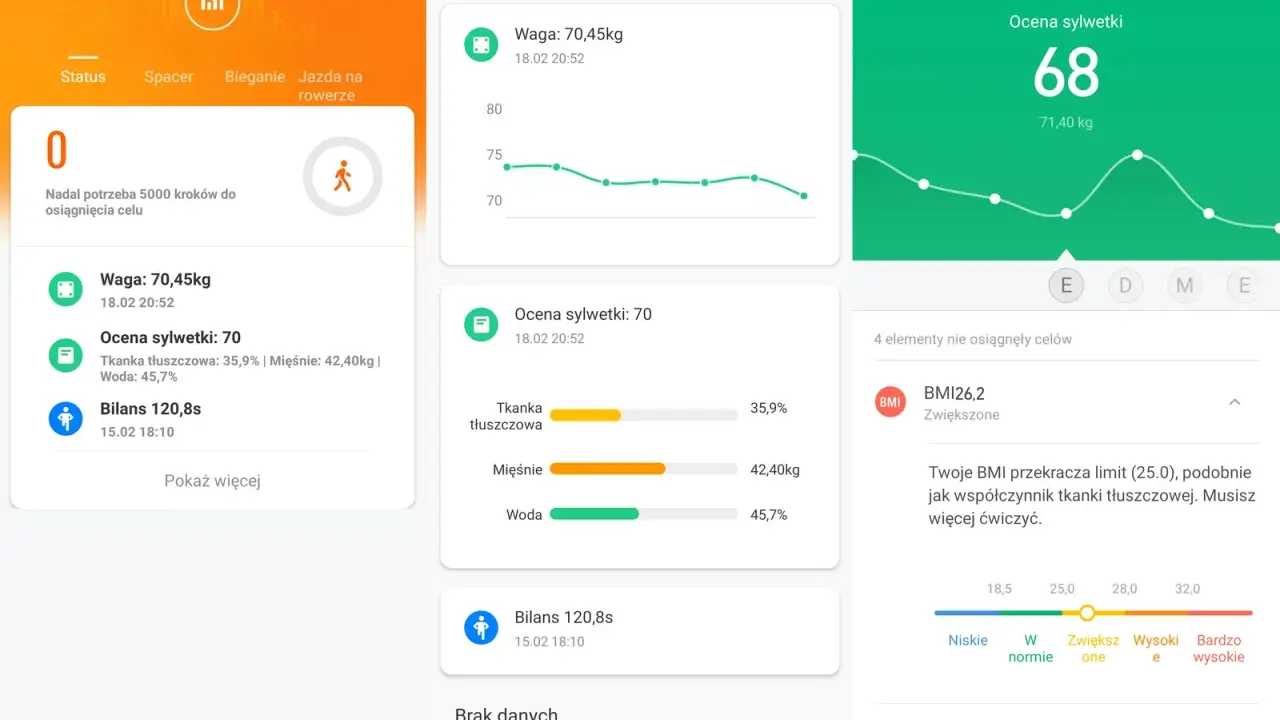The image size is (1280, 720).
Task: Tap the red BMI badge icon
Action: click(890, 402)
